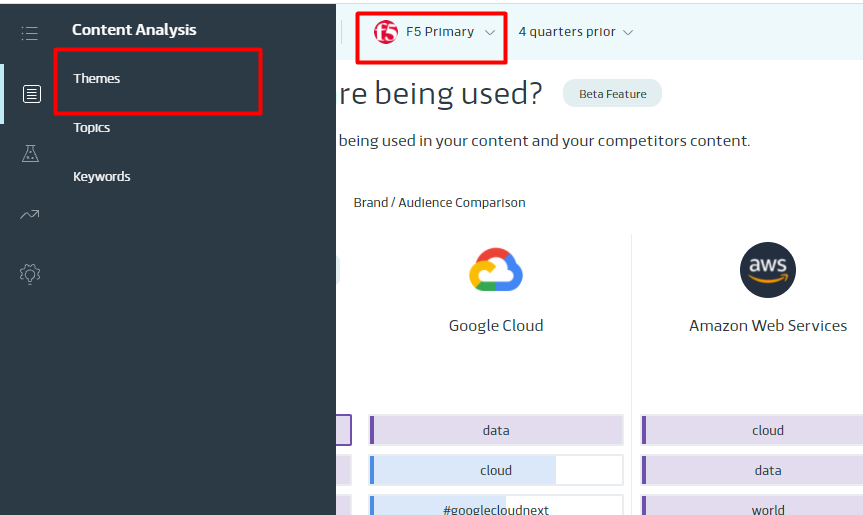Select Amazon Web Services' data theme bar
Viewport: 863px width, 515px height.
[x=752, y=470]
